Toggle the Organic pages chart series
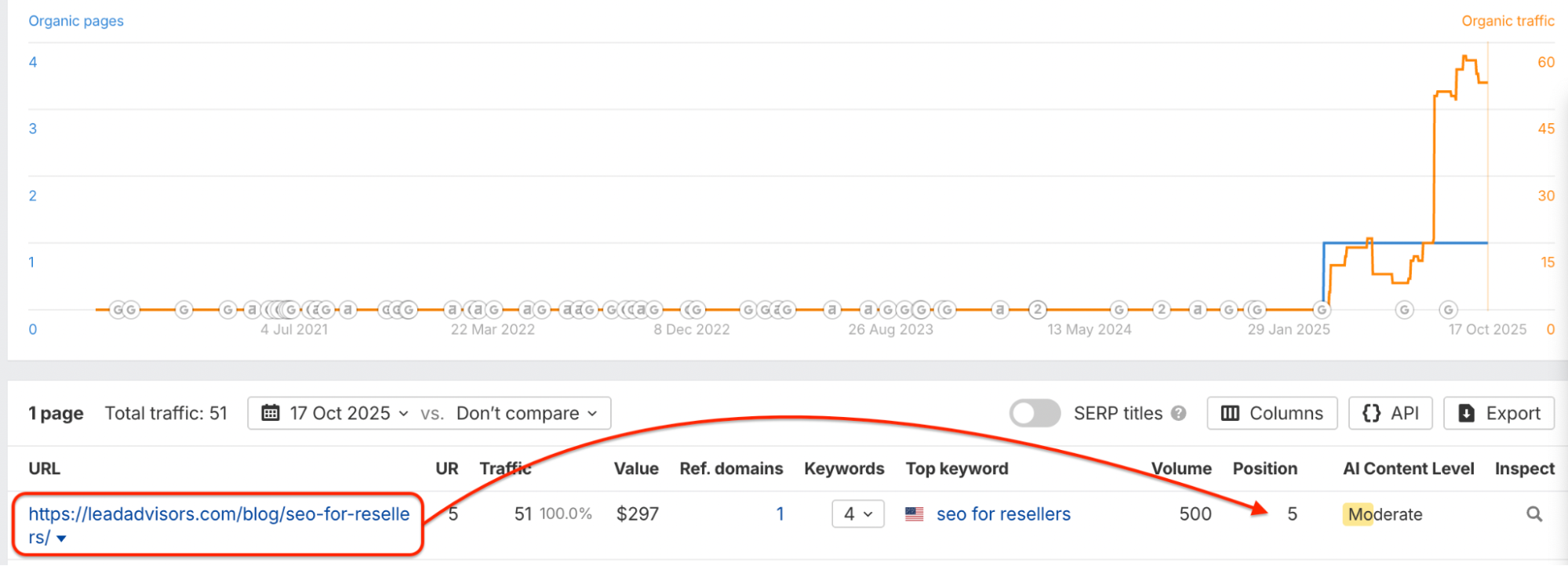 pos(76,21)
